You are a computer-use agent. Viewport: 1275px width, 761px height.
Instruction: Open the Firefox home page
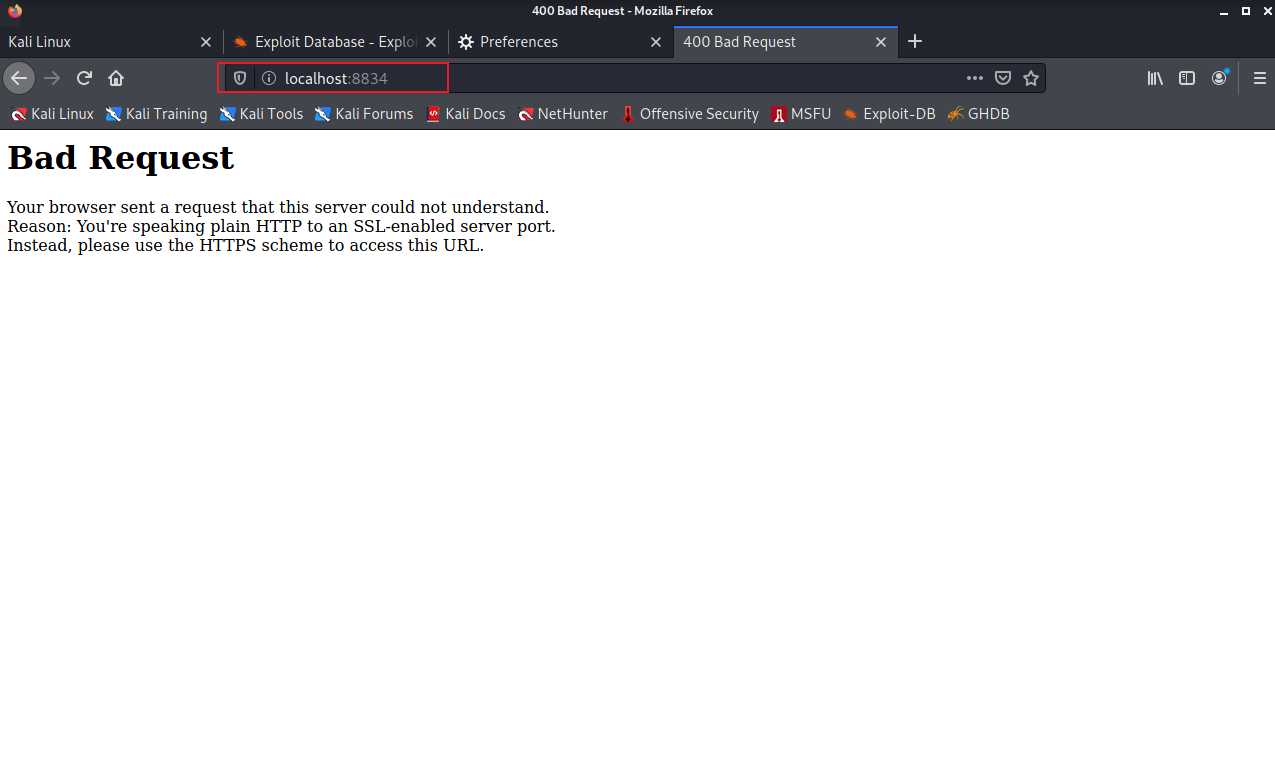[x=116, y=78]
